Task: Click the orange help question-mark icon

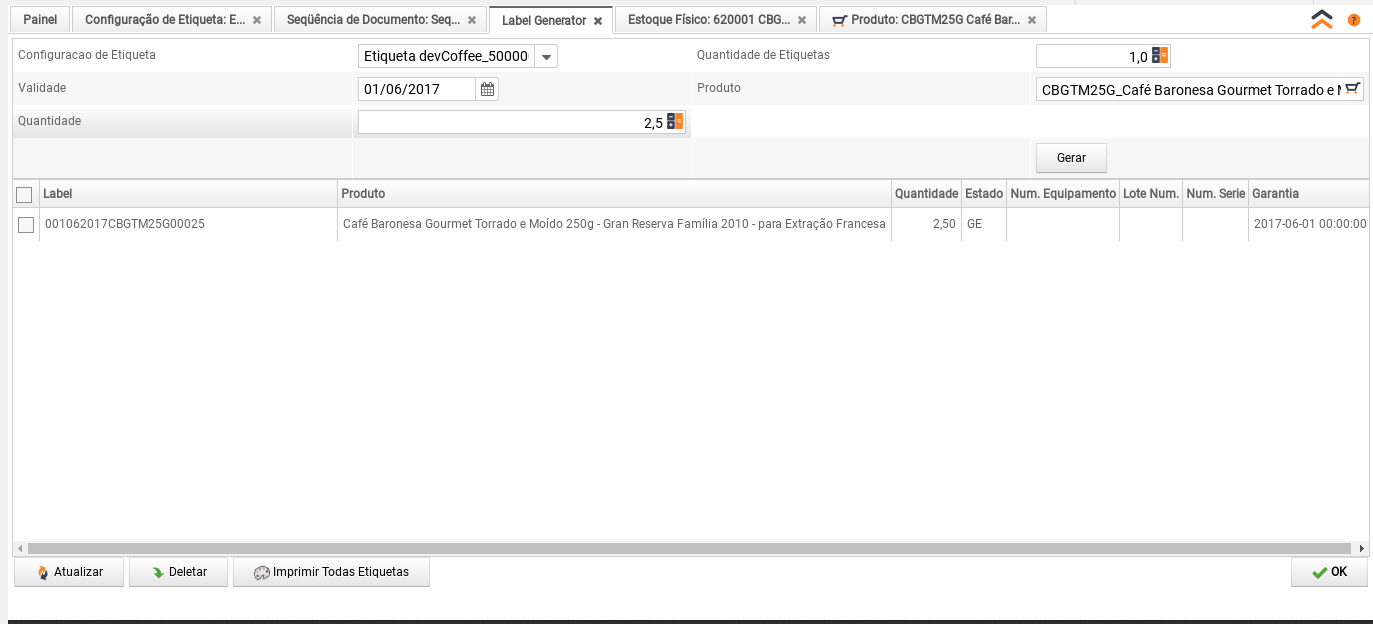Action: pyautogui.click(x=1353, y=20)
